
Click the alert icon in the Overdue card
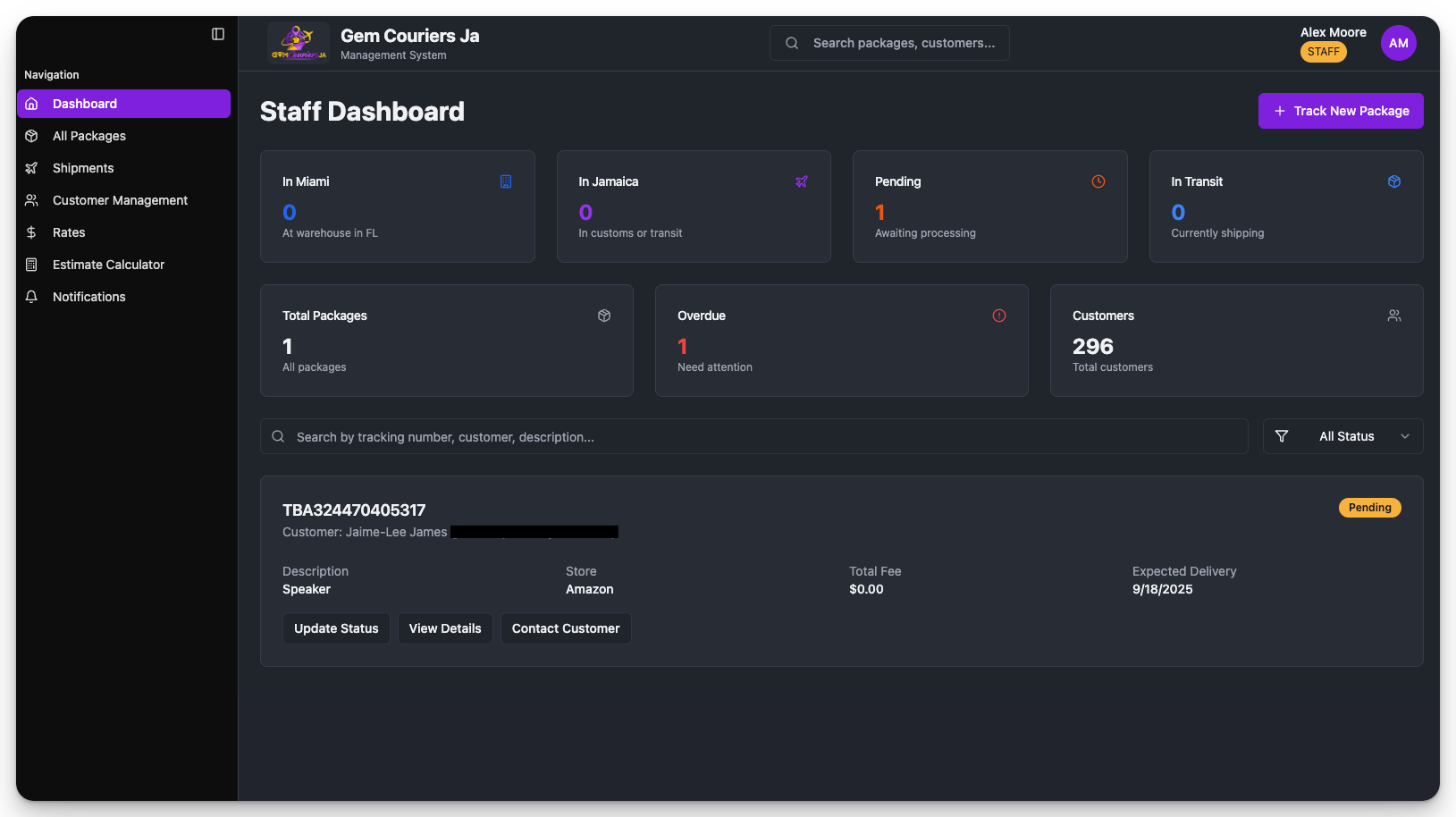tap(999, 316)
